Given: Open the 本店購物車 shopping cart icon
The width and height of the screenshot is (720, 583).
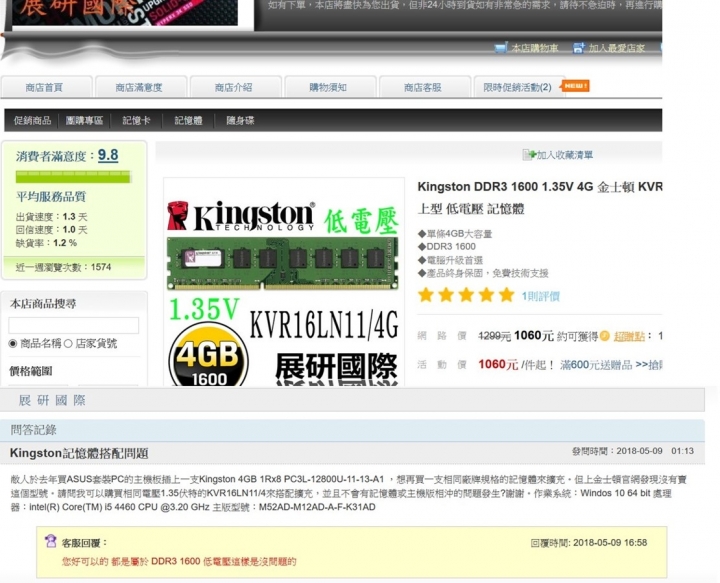Looking at the screenshot, I should 501,48.
